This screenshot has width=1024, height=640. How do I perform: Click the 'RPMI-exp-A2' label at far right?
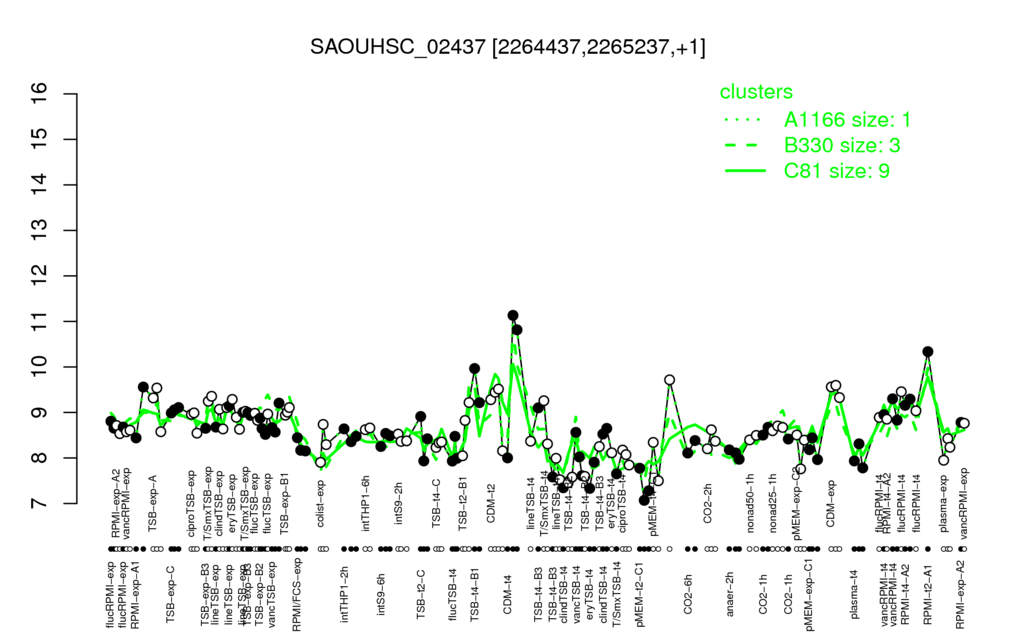(x=959, y=594)
